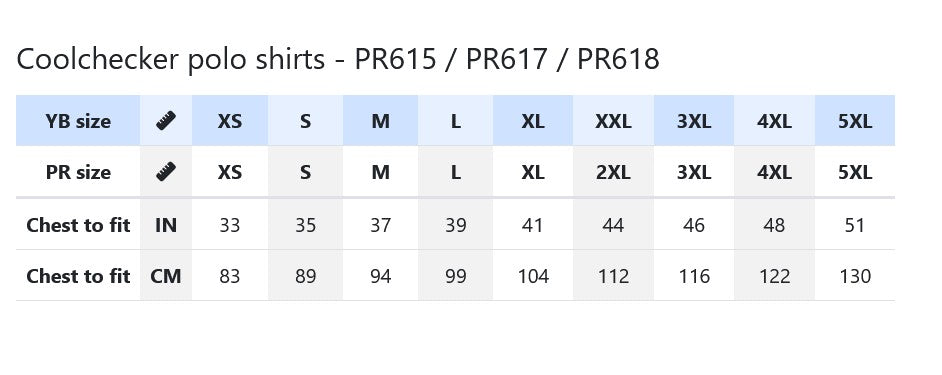Select the 104 centimeter chest value

pos(533,276)
